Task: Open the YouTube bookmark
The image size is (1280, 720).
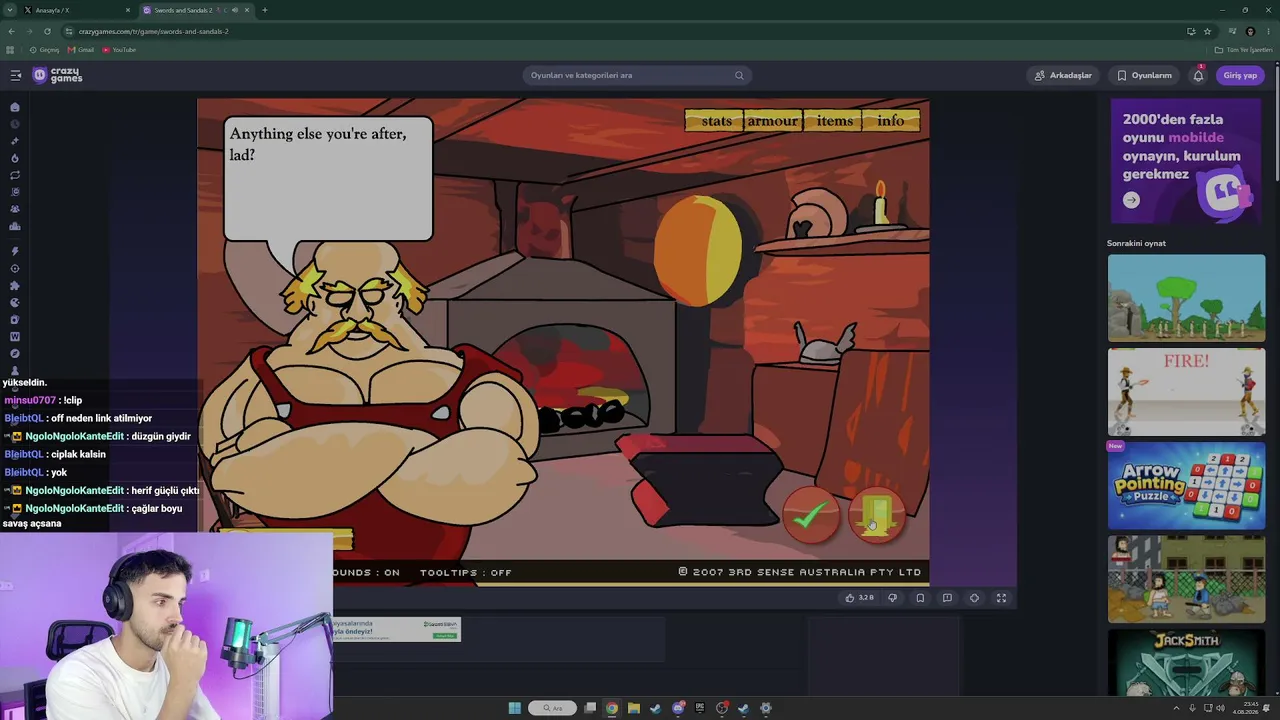Action: (119, 50)
